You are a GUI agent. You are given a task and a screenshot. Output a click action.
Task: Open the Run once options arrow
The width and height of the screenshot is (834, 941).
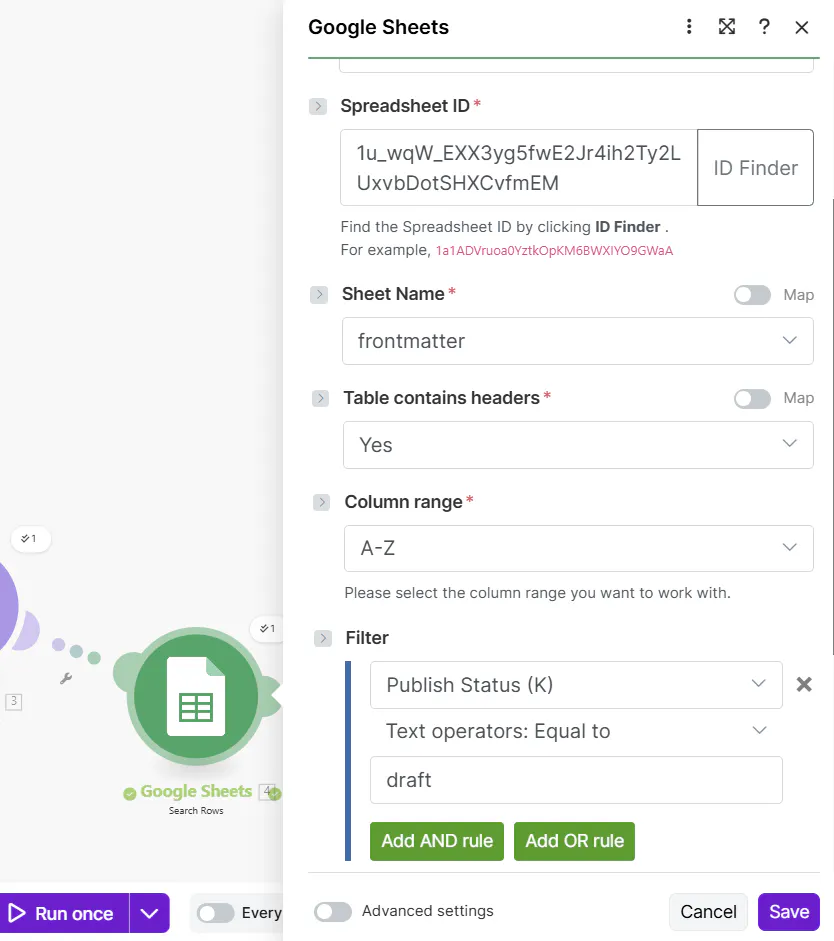(150, 913)
